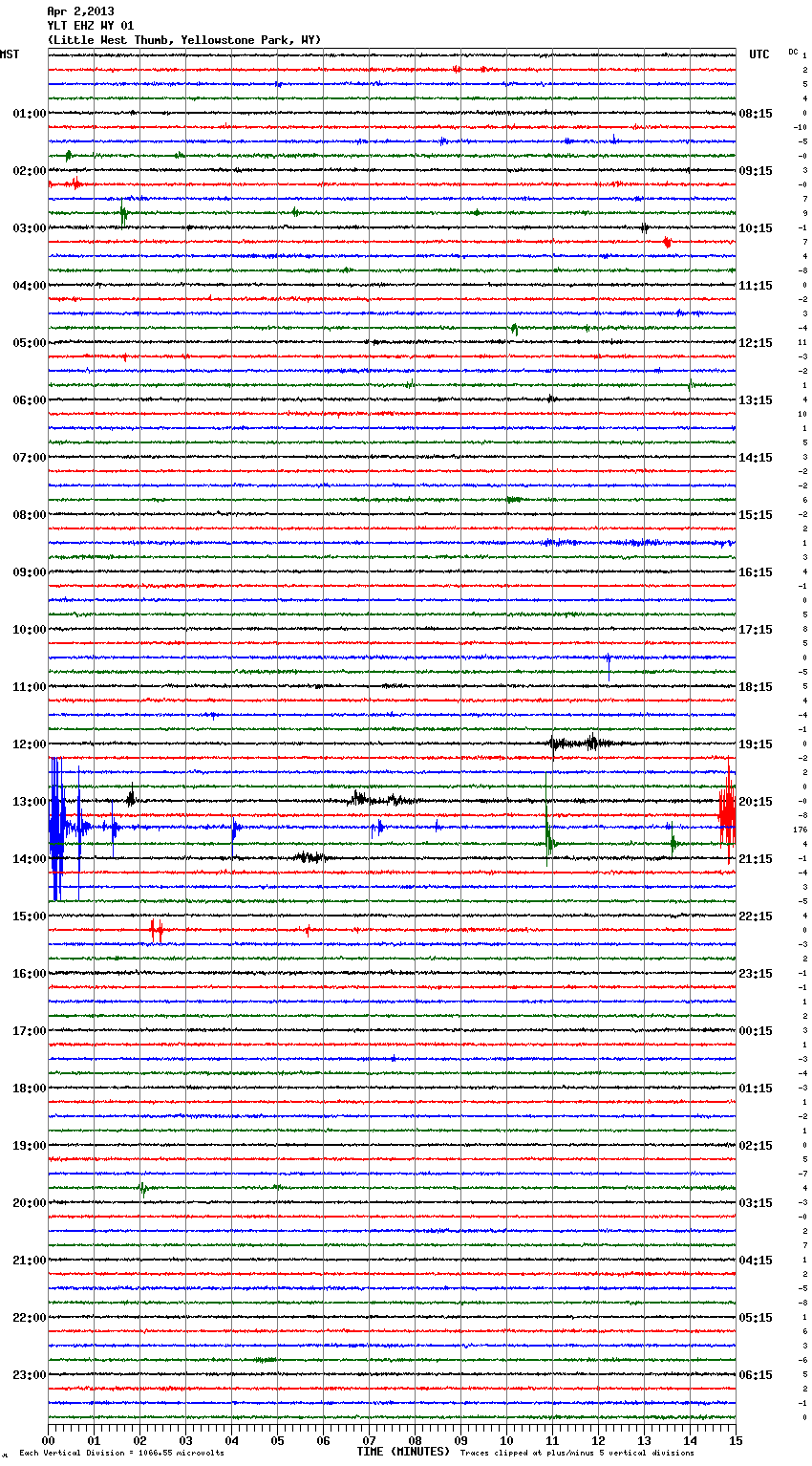Click the 'UTC' time zone label

point(759,54)
